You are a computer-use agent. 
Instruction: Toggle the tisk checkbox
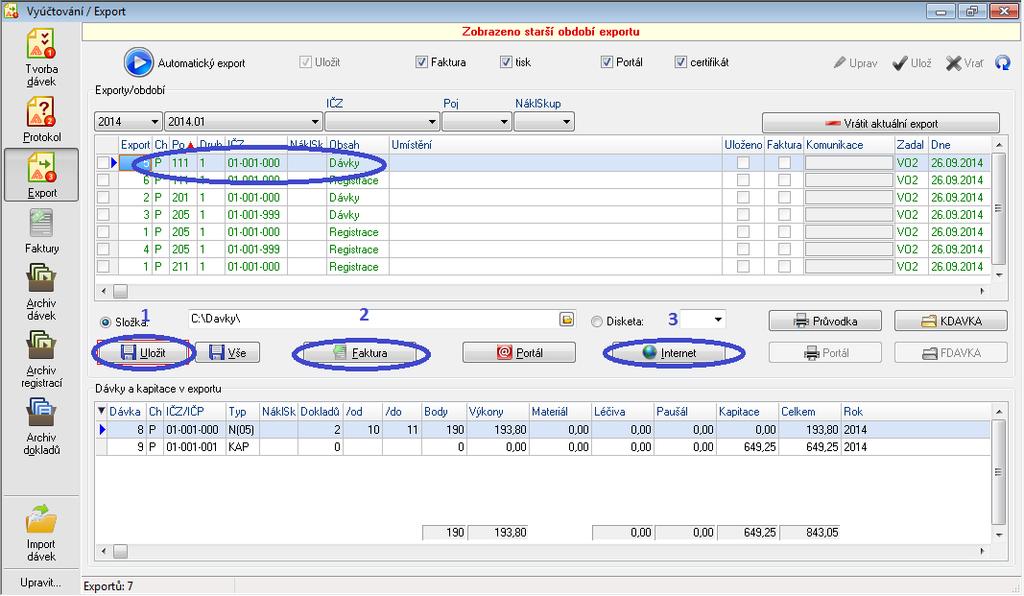point(505,62)
